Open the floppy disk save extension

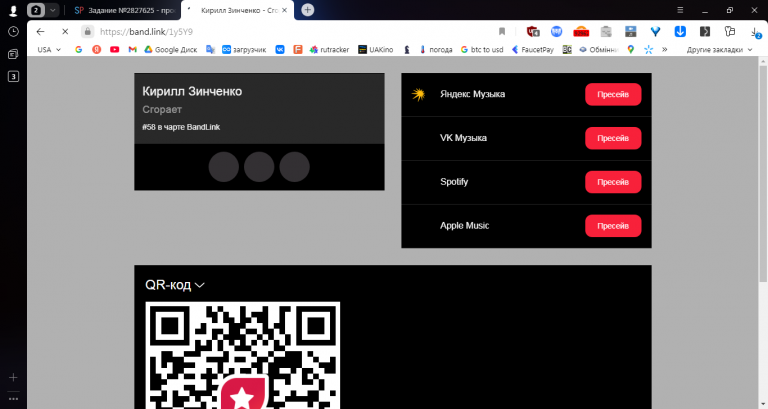630,31
